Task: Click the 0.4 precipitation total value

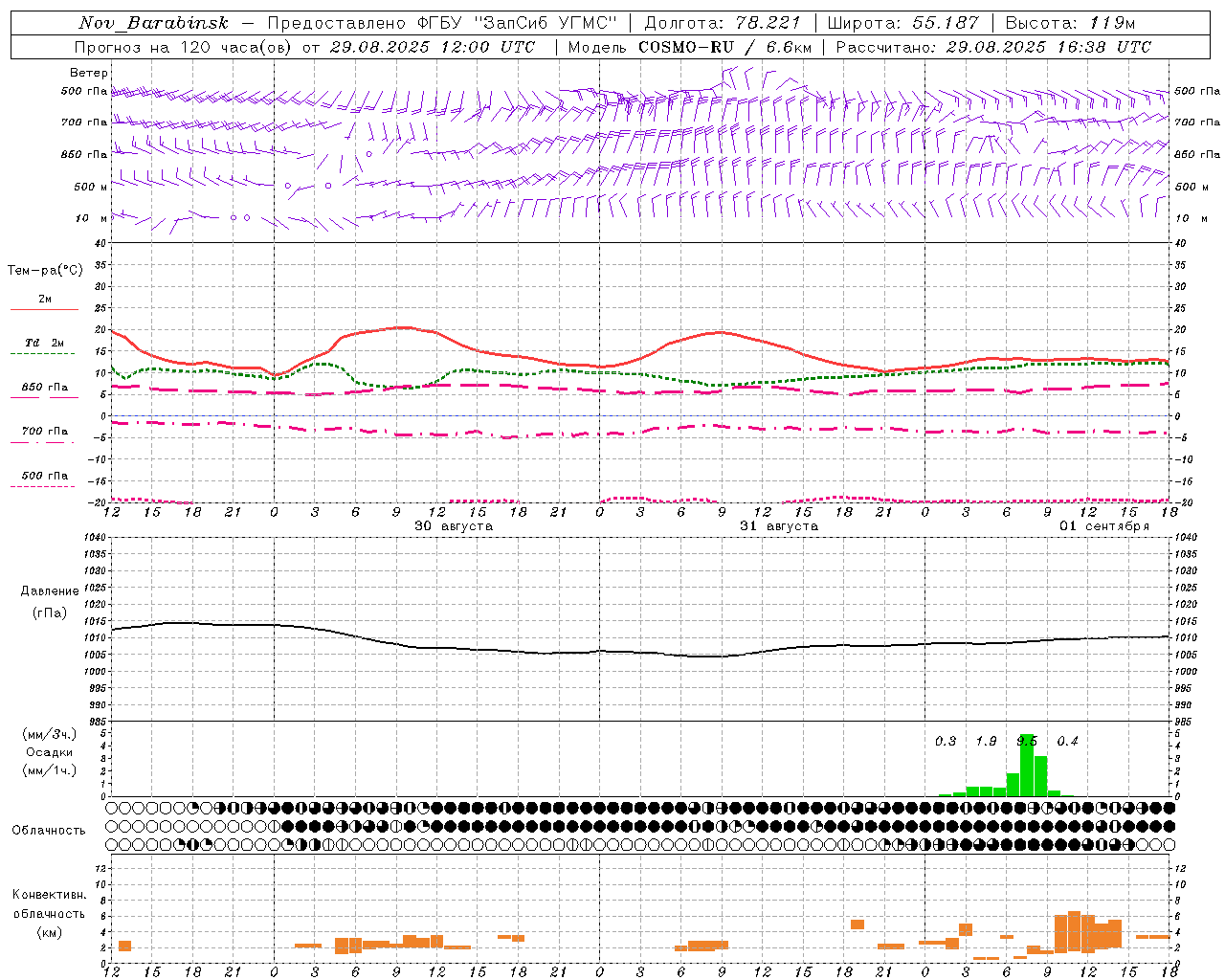Action: click(x=1067, y=742)
